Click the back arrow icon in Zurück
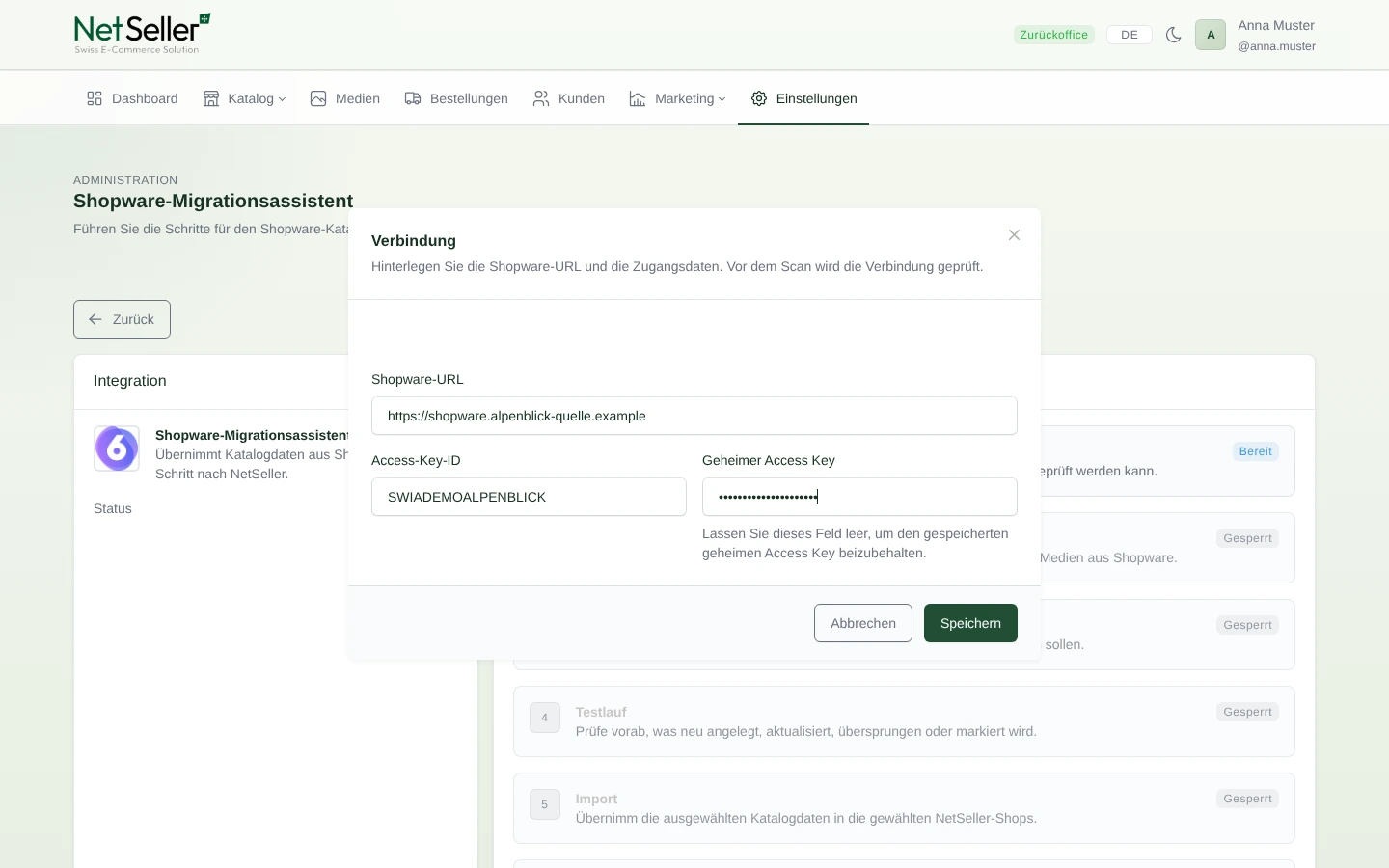Viewport: 1389px width, 868px height. pyautogui.click(x=95, y=319)
